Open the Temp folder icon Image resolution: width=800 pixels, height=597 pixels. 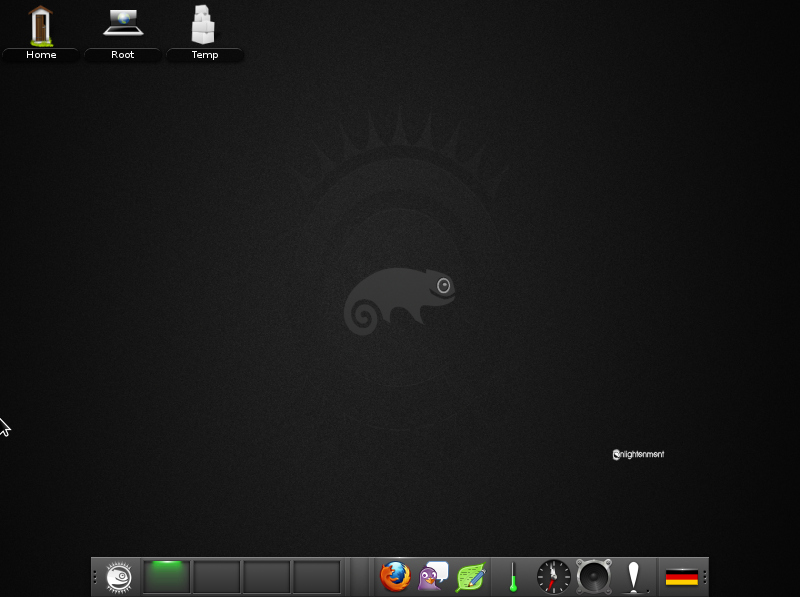coord(204,25)
